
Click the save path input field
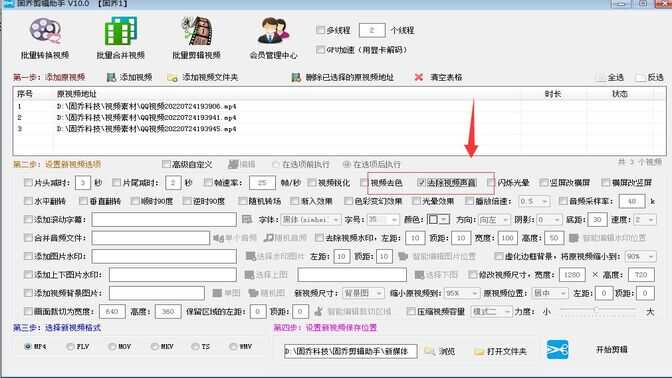click(x=350, y=351)
